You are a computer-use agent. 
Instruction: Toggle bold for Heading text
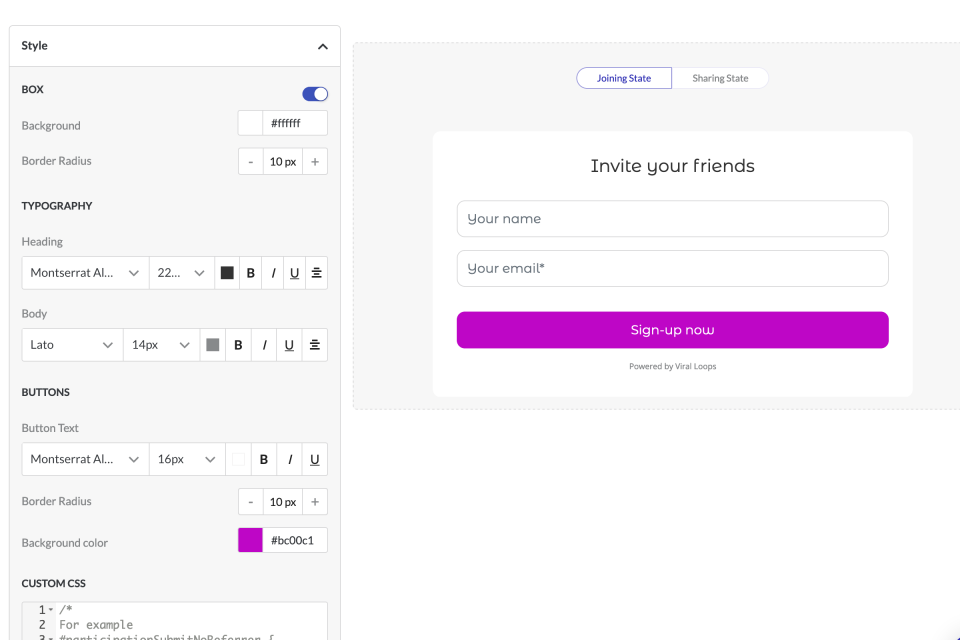coord(251,273)
